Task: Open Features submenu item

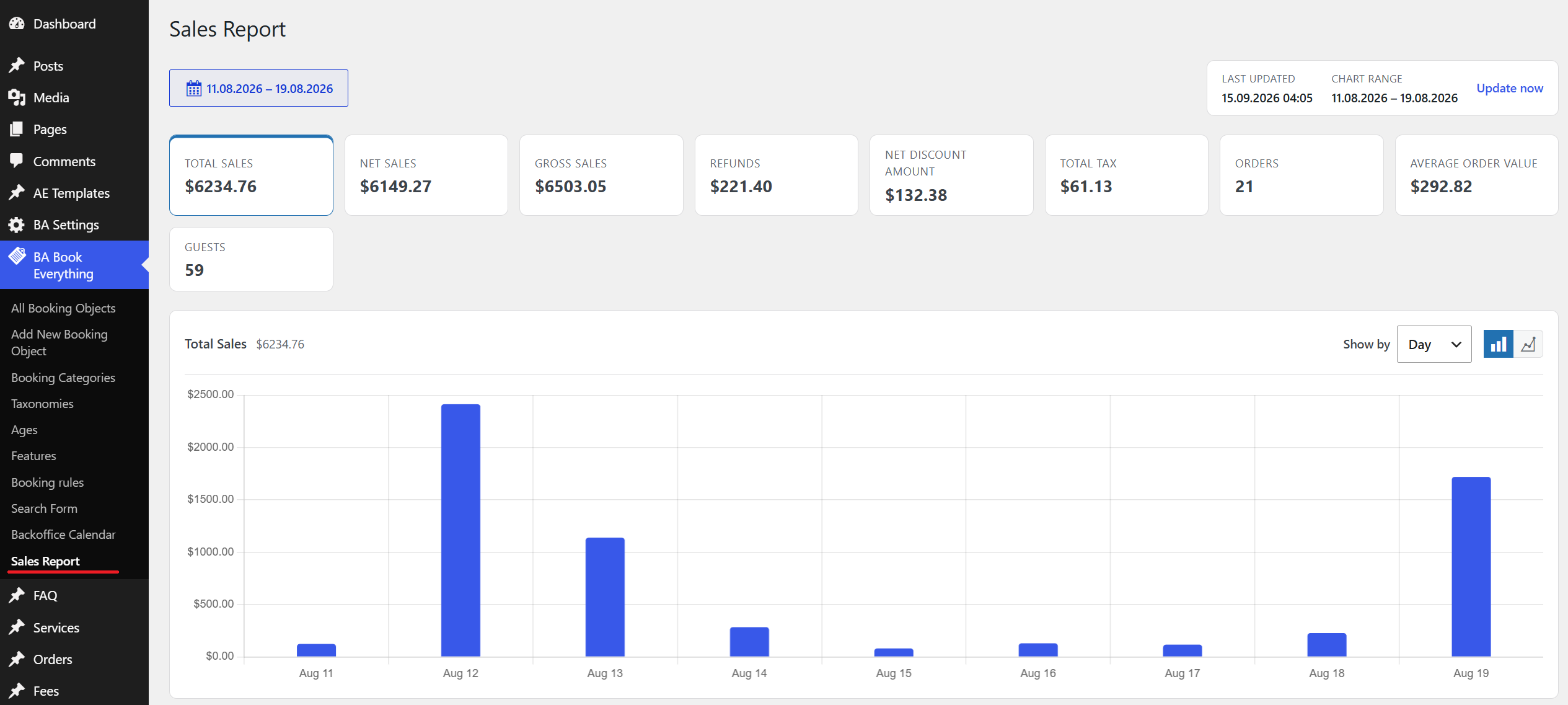Action: pyautogui.click(x=33, y=456)
